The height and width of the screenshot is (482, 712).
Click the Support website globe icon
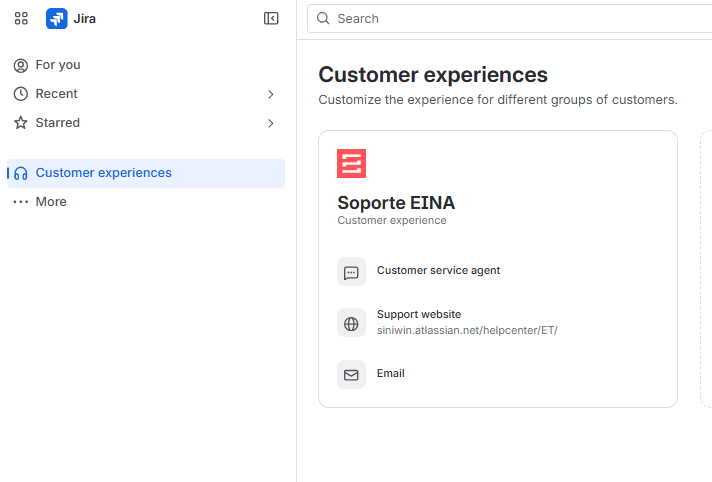click(351, 324)
